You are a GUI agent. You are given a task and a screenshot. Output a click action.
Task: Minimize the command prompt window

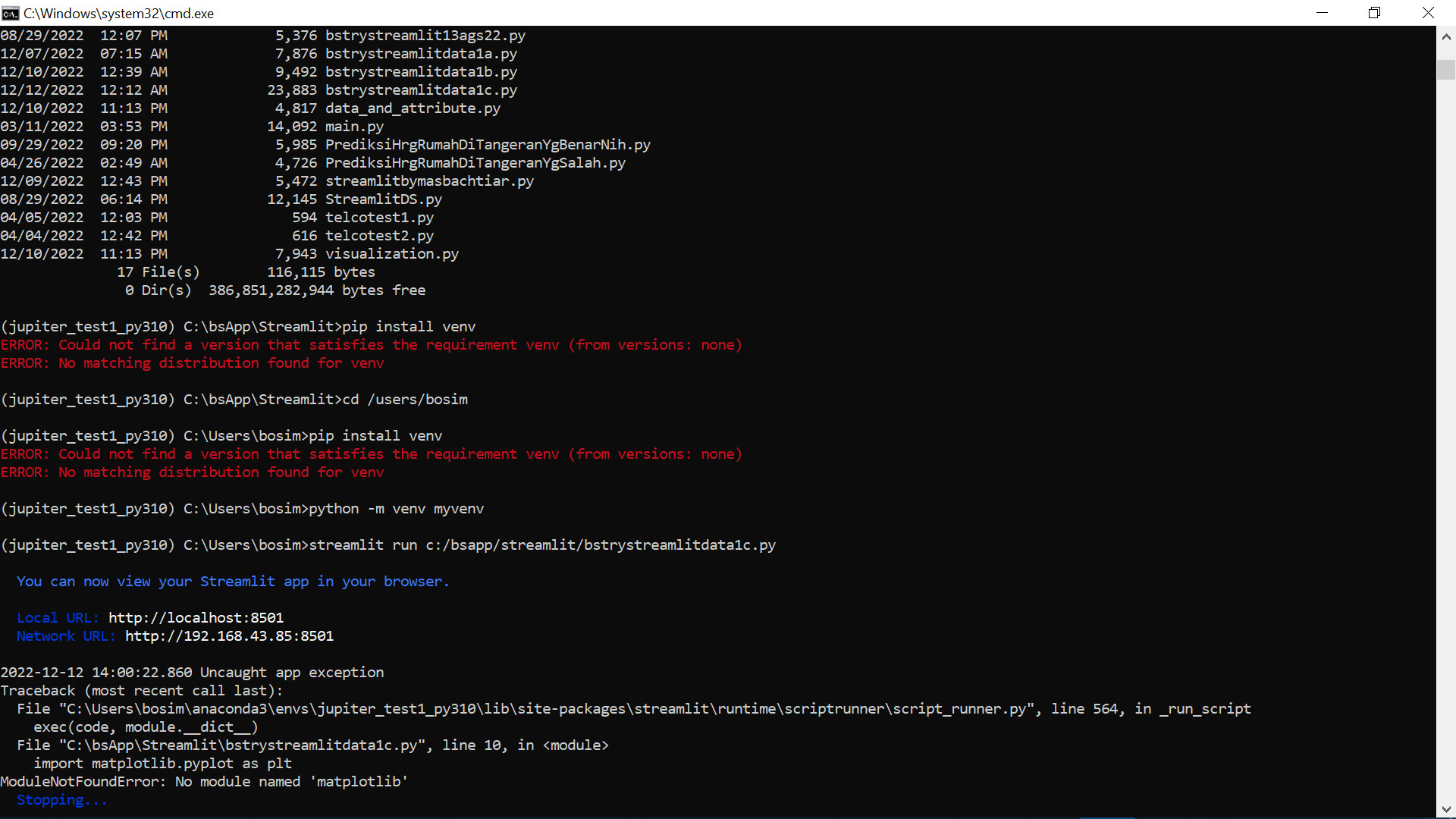tap(1322, 13)
